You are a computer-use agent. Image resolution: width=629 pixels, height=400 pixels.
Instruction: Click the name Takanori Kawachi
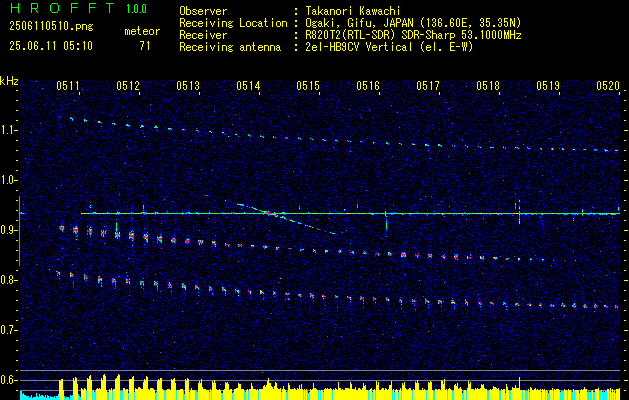coord(352,11)
